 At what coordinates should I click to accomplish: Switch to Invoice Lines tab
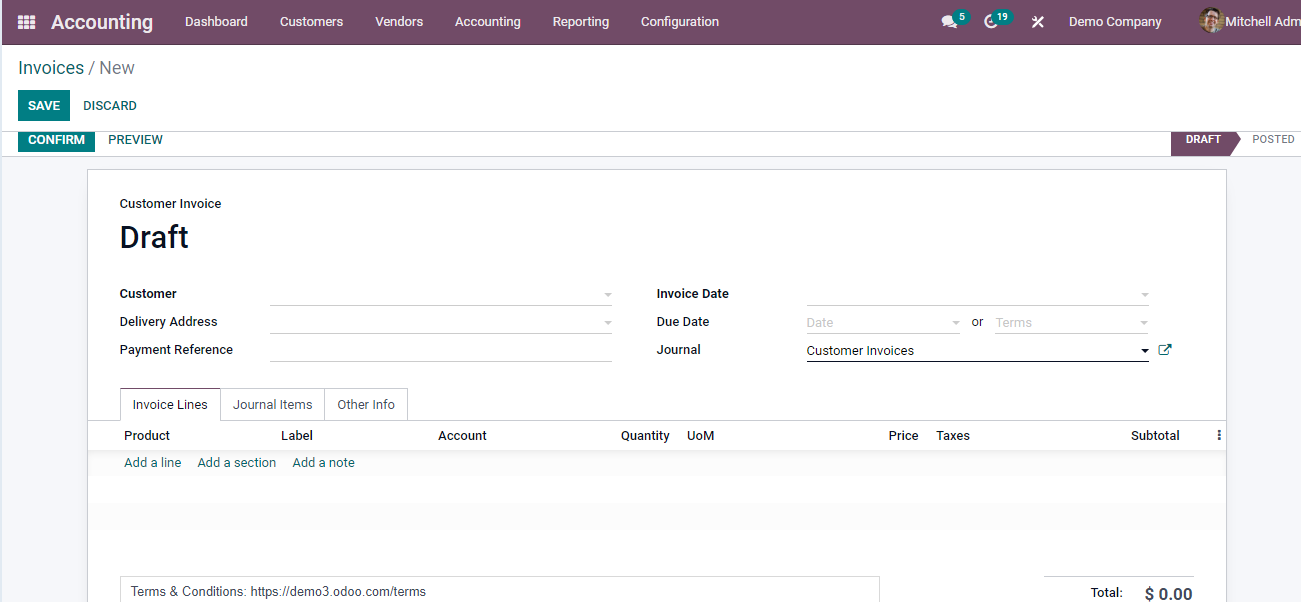pos(170,405)
